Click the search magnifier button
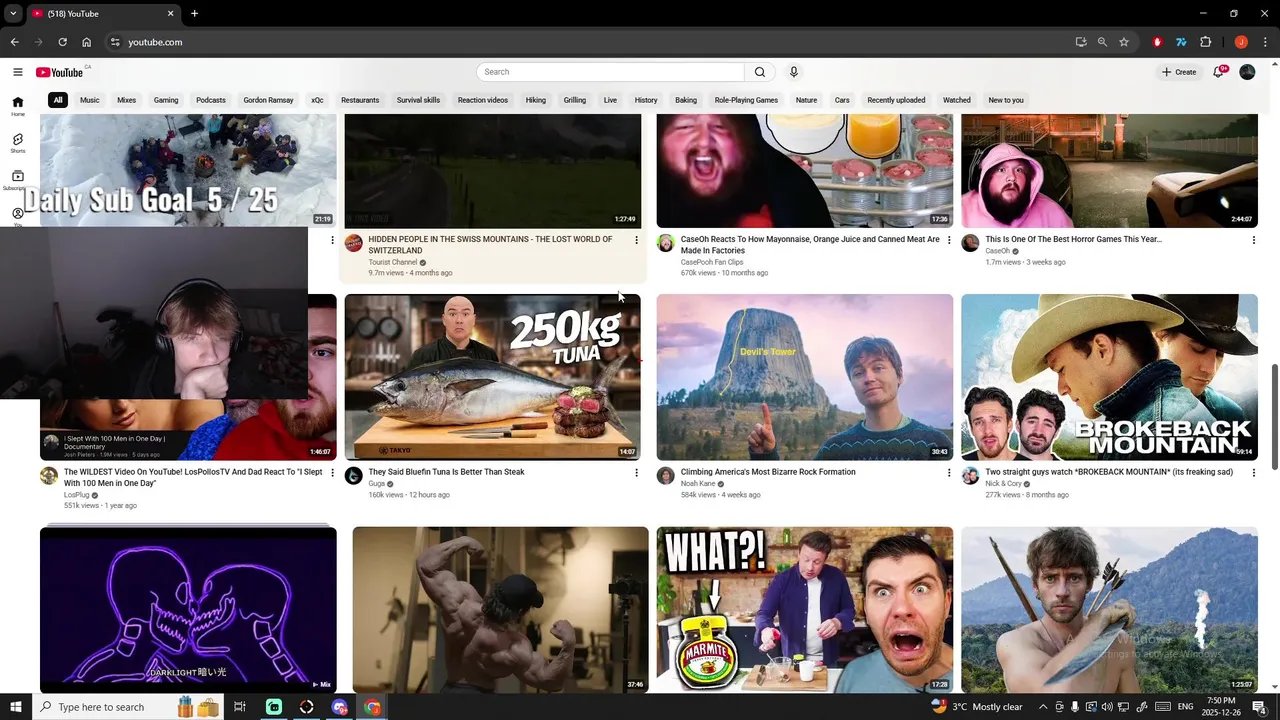This screenshot has height=720, width=1280. 760,72
